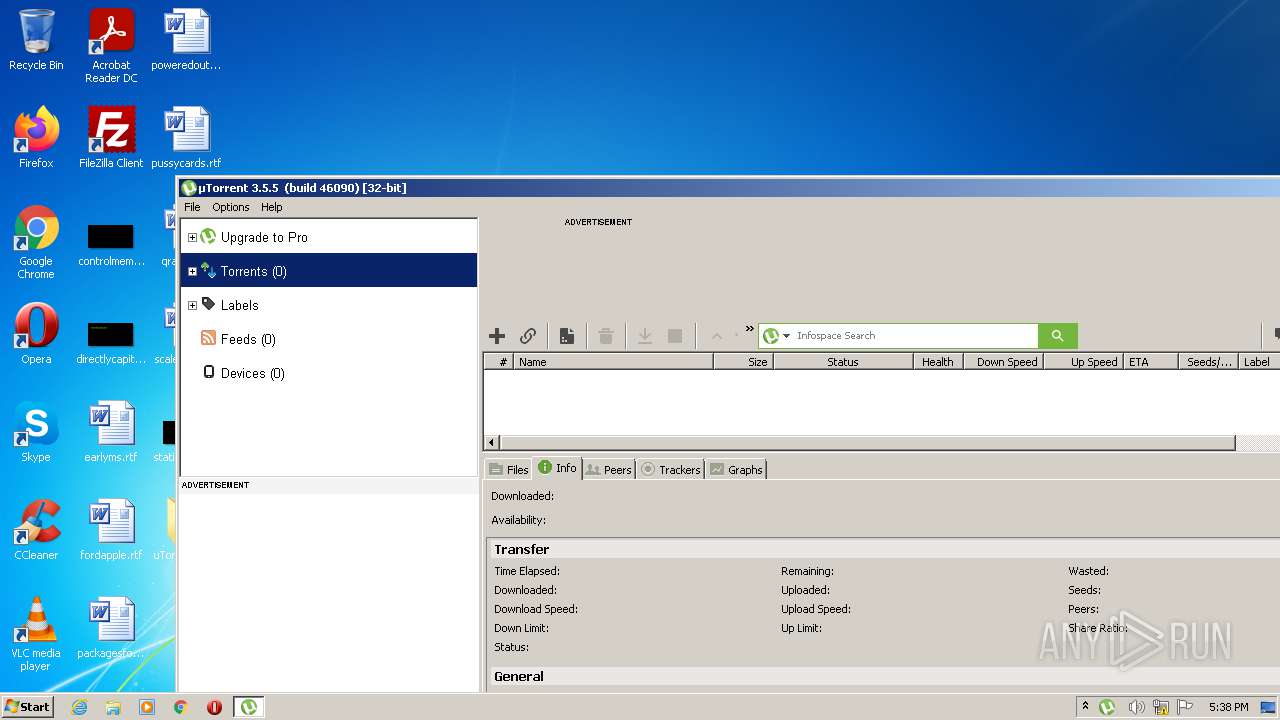This screenshot has width=1280, height=720.
Task: Expand the Labels tree node
Action: [192, 306]
